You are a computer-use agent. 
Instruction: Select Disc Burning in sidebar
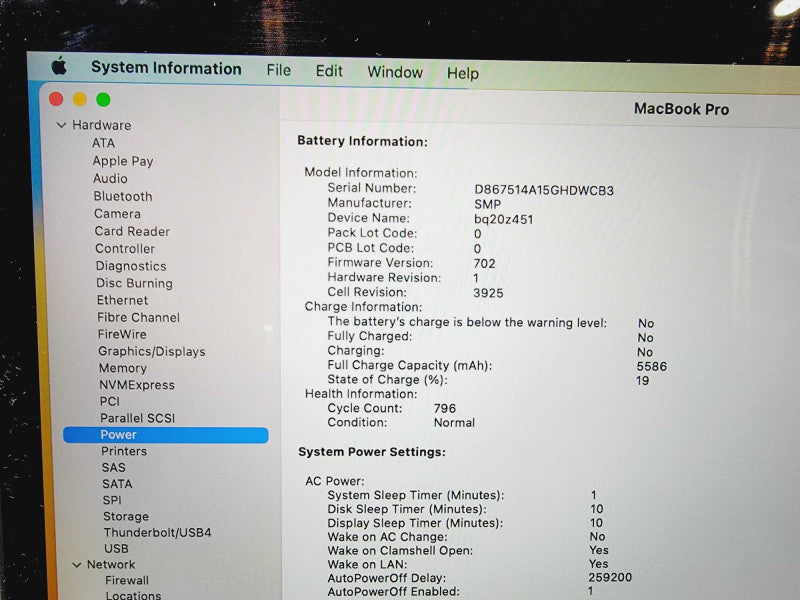click(x=135, y=283)
